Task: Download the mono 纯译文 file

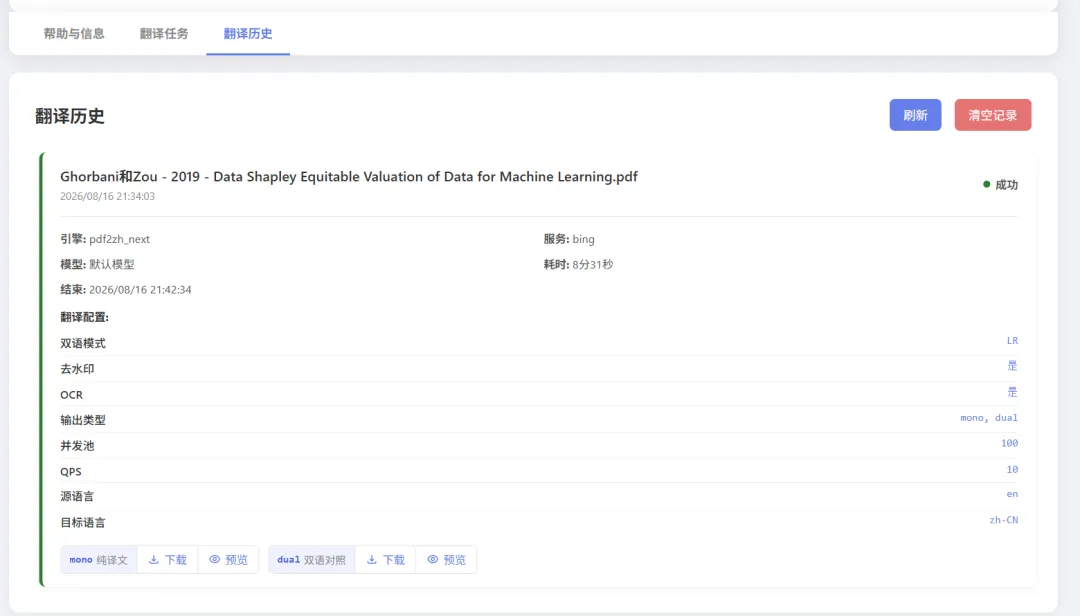Action: (167, 559)
